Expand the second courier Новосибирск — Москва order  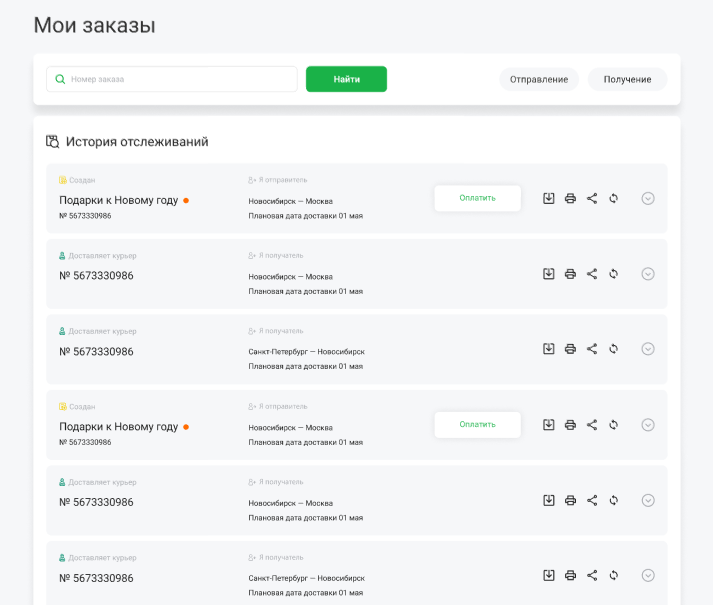(648, 500)
